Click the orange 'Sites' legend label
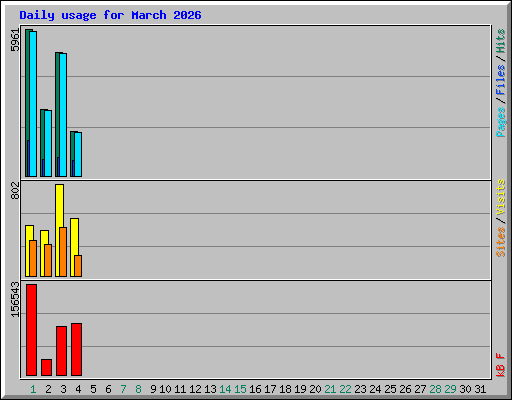The image size is (512, 400). coord(500,242)
